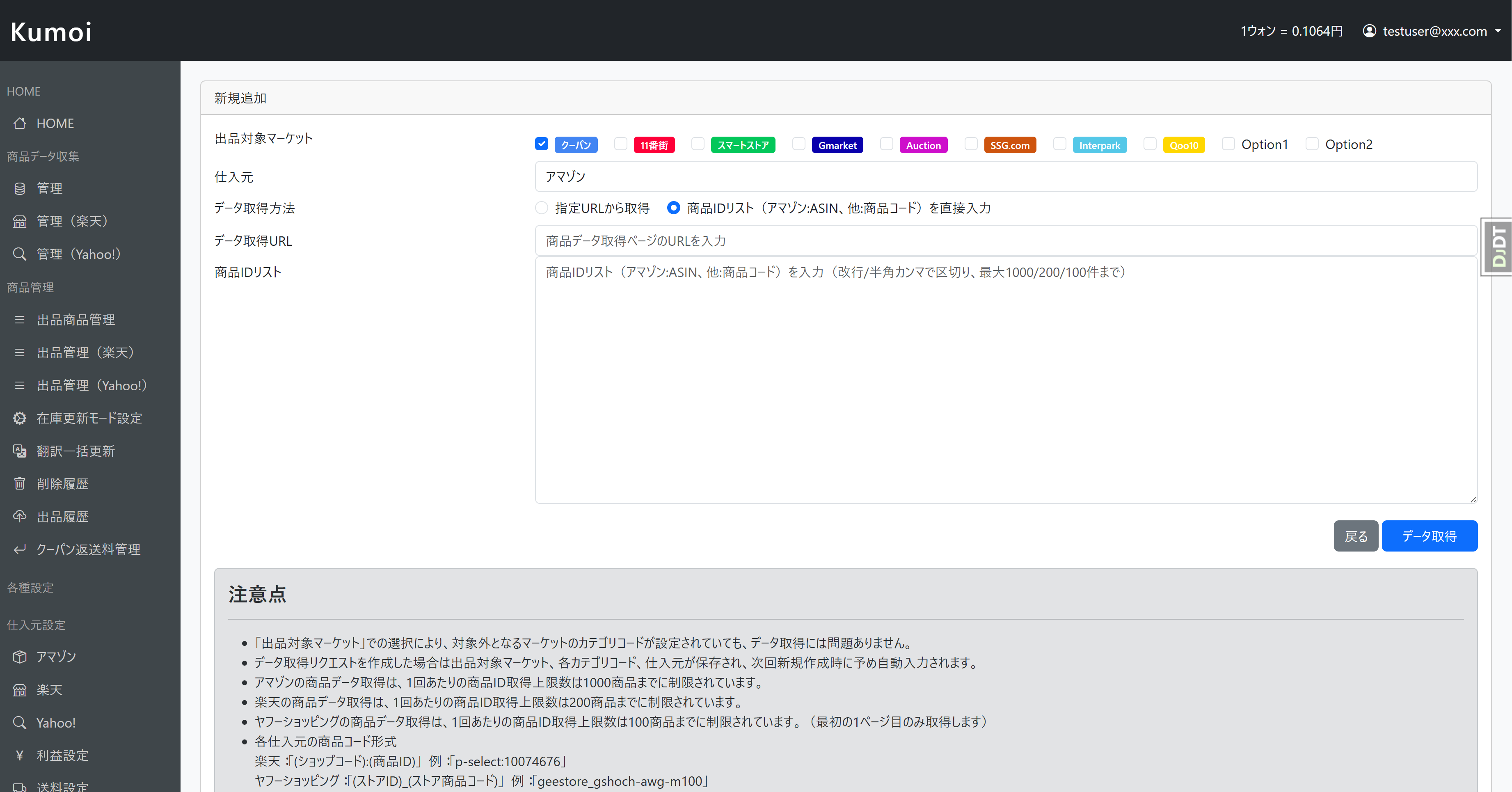The width and height of the screenshot is (1512, 792).
Task: Select the 翻訳一括更新 translation icon
Action: [x=20, y=451]
